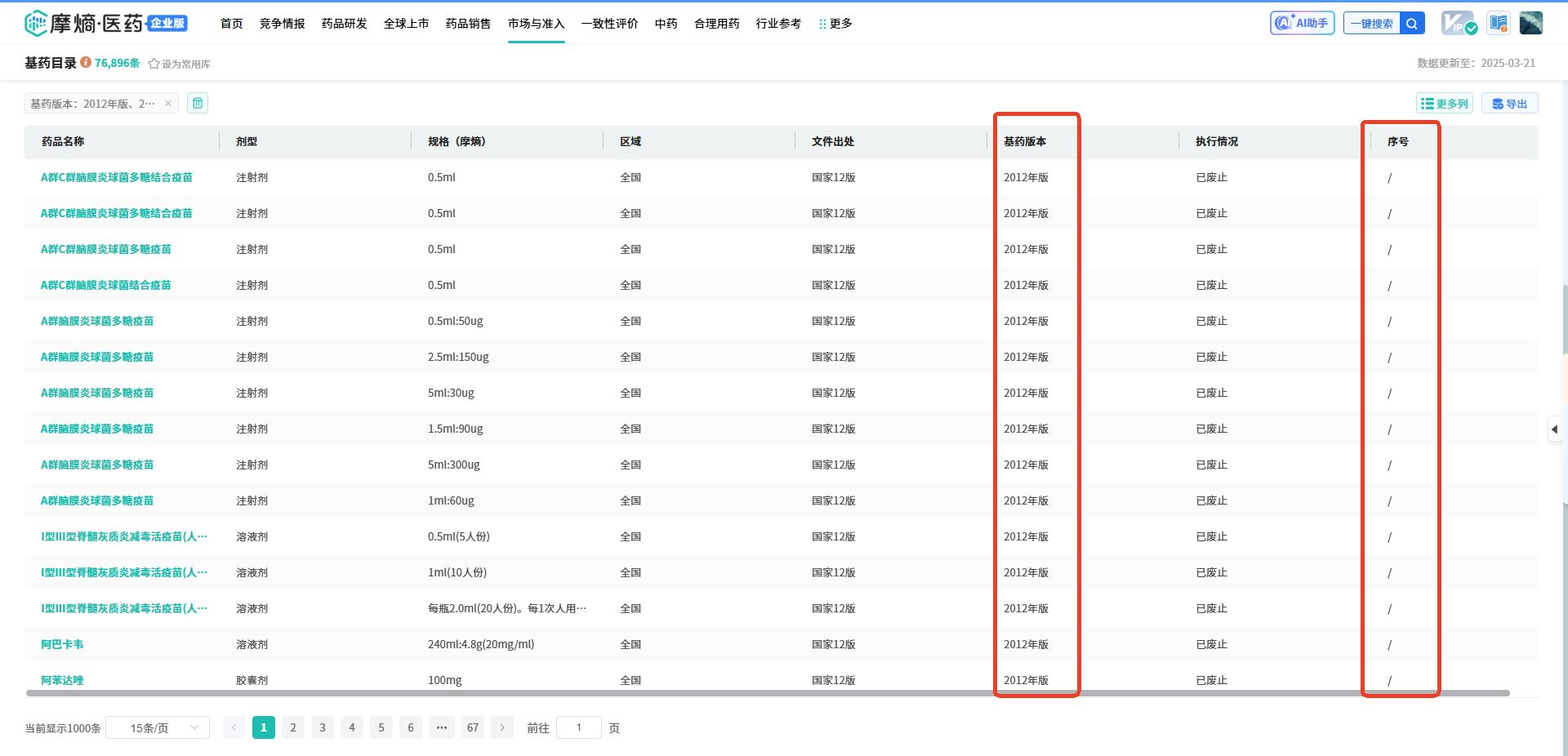Click the 序号 column header
Image resolution: width=1568 pixels, height=756 pixels.
click(x=1398, y=141)
